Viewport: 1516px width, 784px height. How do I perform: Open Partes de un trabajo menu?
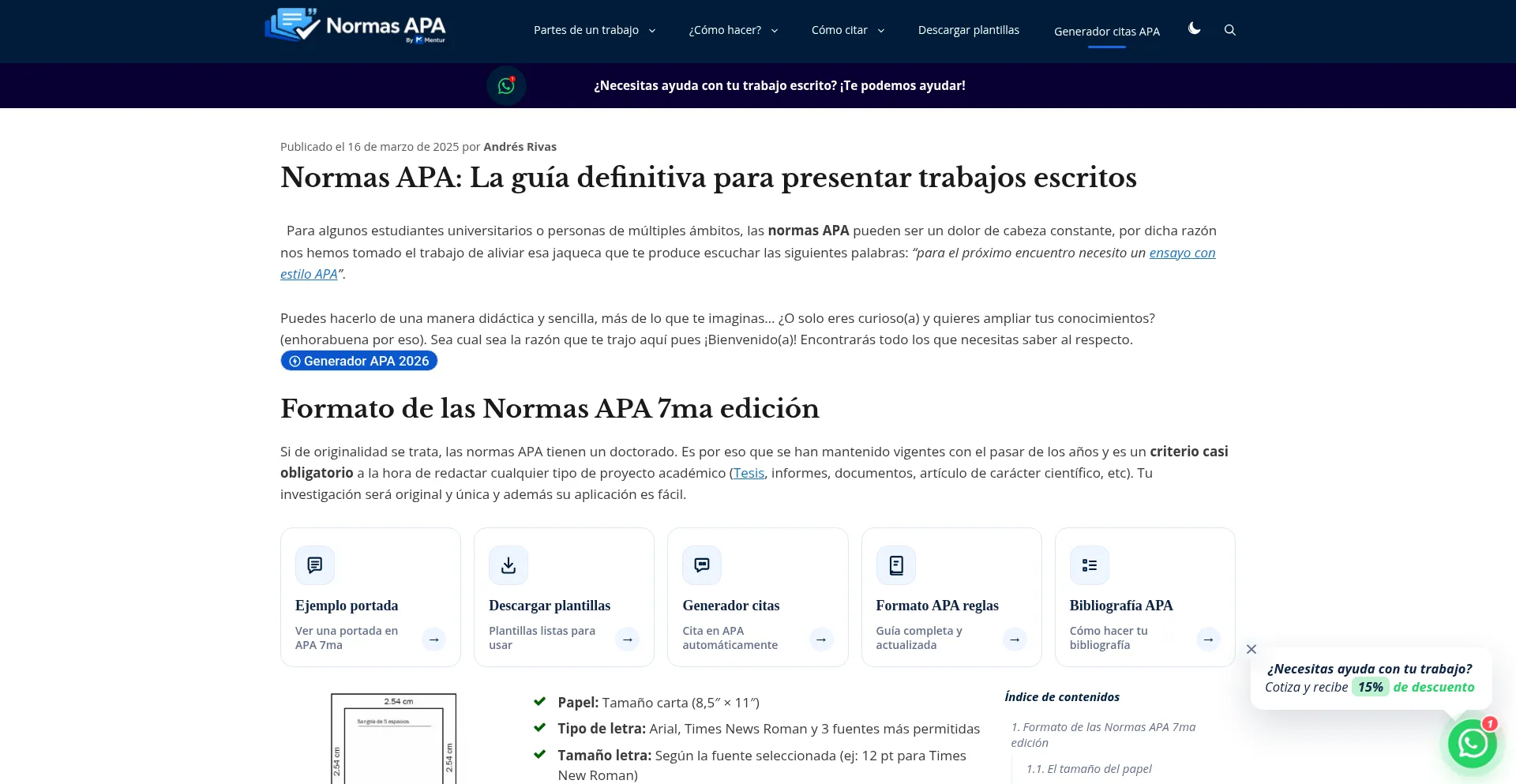click(586, 30)
